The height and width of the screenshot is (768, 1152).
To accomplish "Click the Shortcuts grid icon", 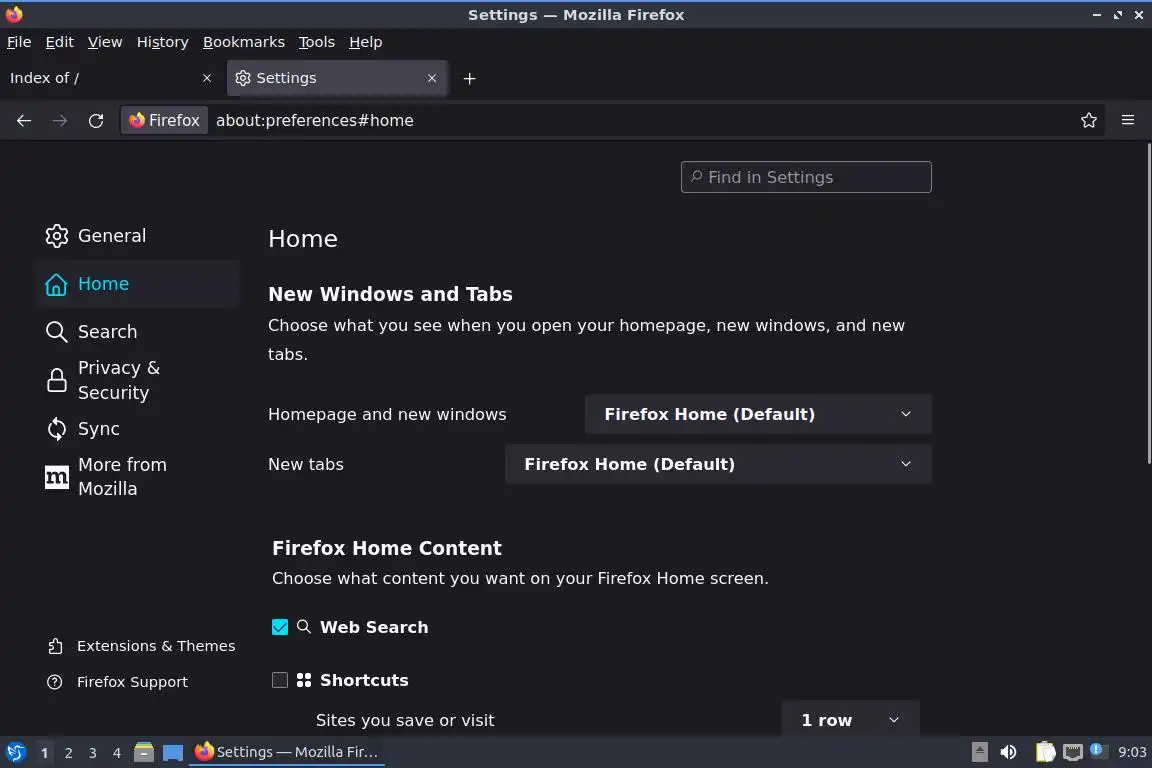I will 303,681.
